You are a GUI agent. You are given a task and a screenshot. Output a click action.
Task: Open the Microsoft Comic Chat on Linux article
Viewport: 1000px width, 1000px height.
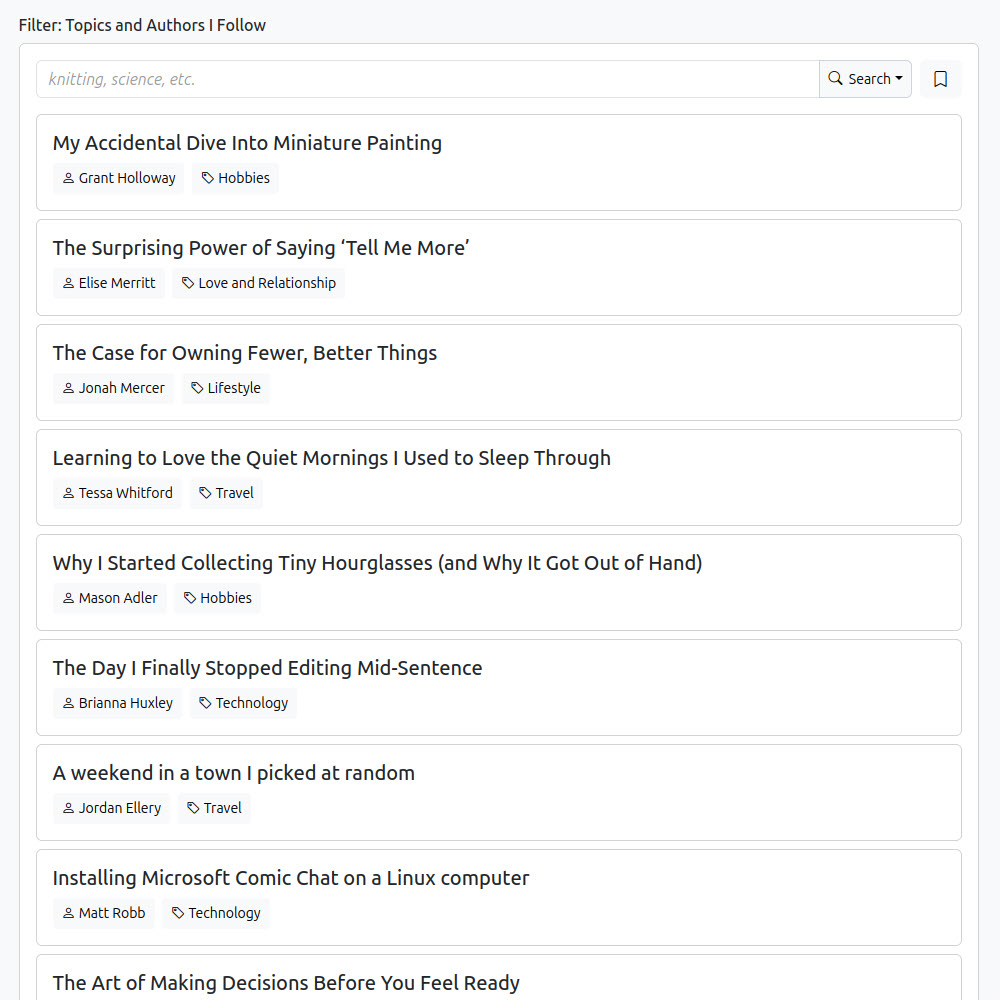tap(291, 878)
